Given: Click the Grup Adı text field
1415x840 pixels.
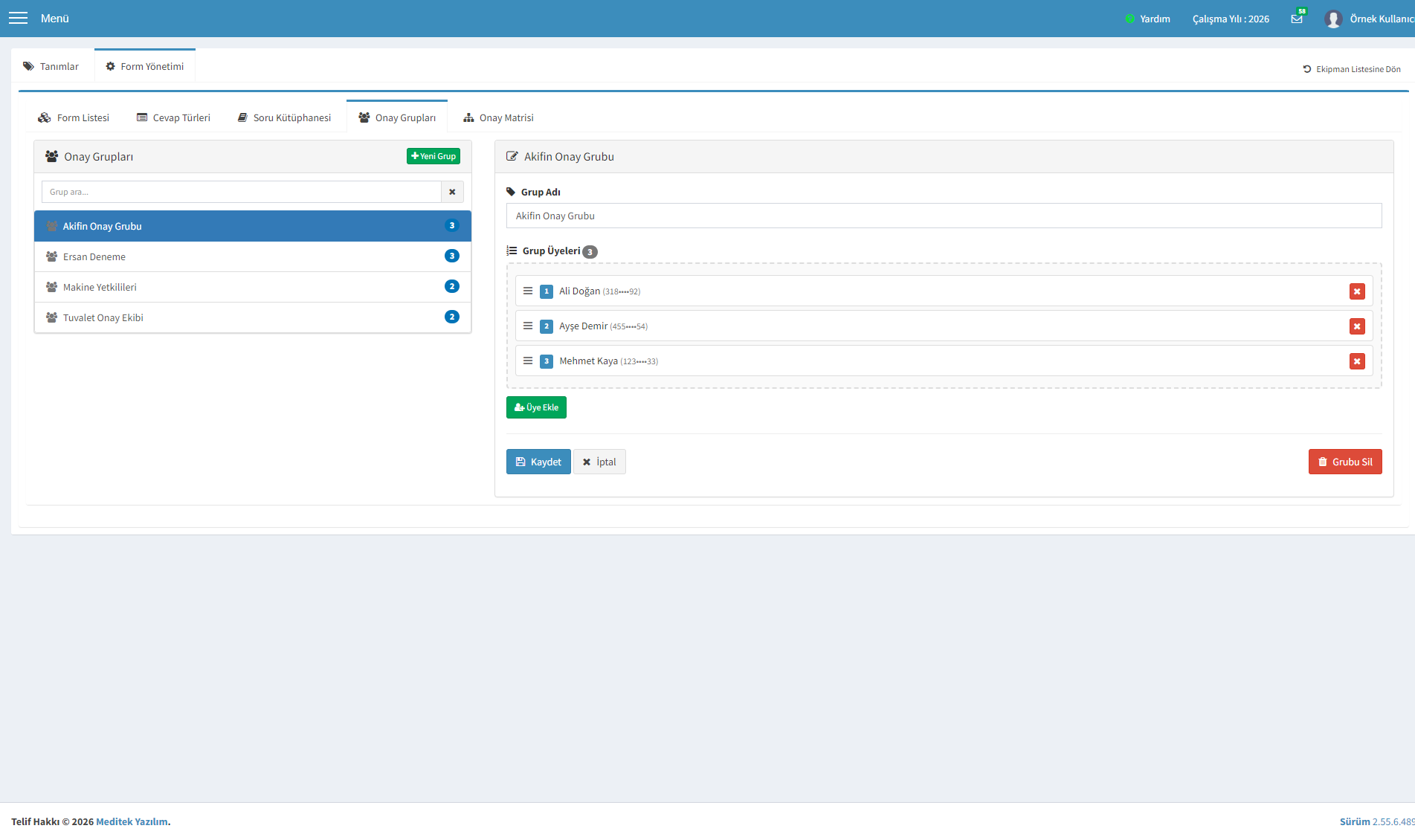Looking at the screenshot, I should (944, 216).
